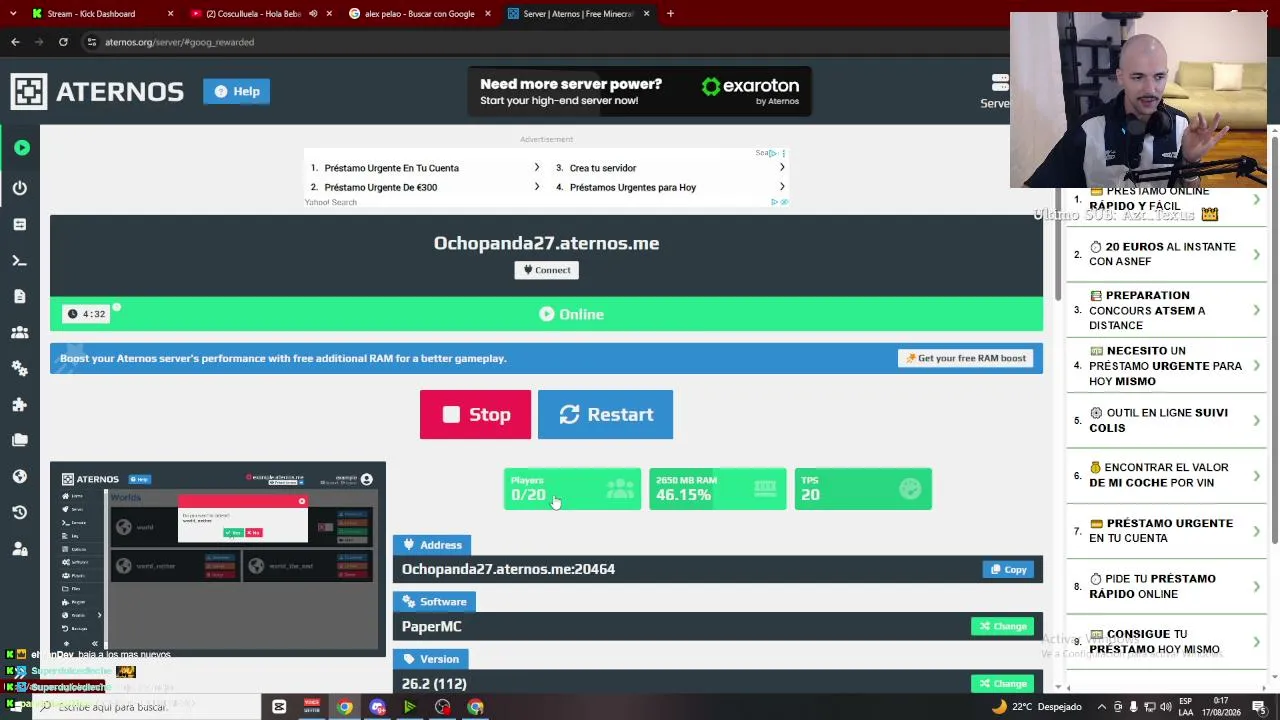Open sidebar ad Preparation Concours ATSEM

click(1166, 310)
